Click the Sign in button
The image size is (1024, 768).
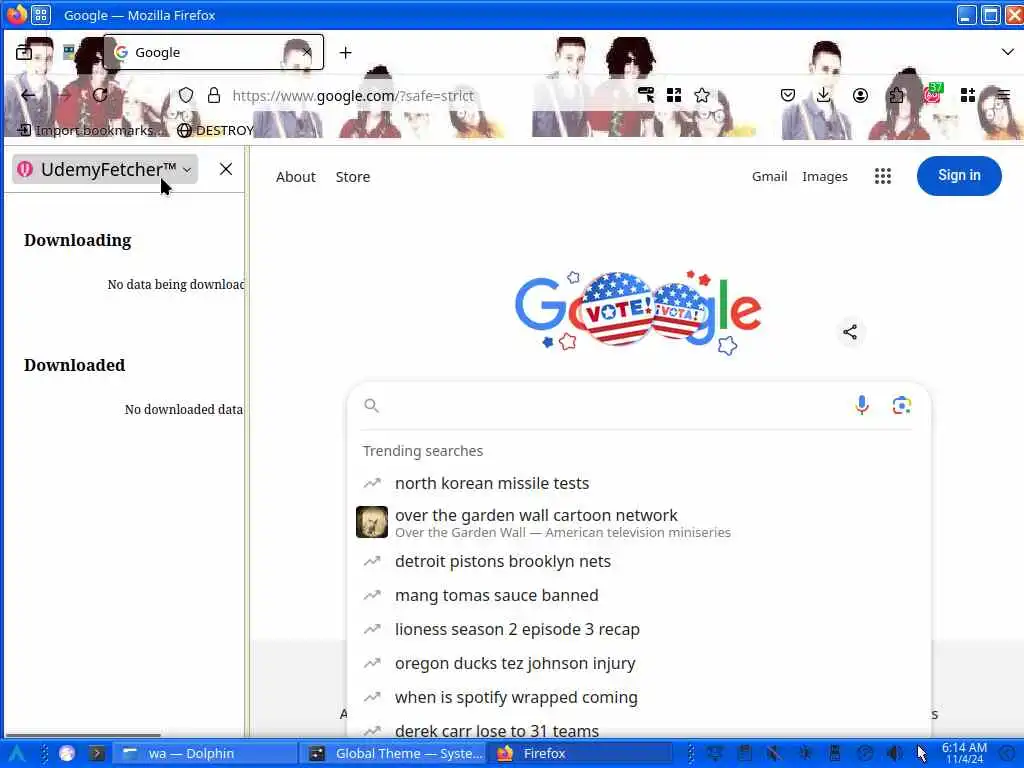pos(959,176)
